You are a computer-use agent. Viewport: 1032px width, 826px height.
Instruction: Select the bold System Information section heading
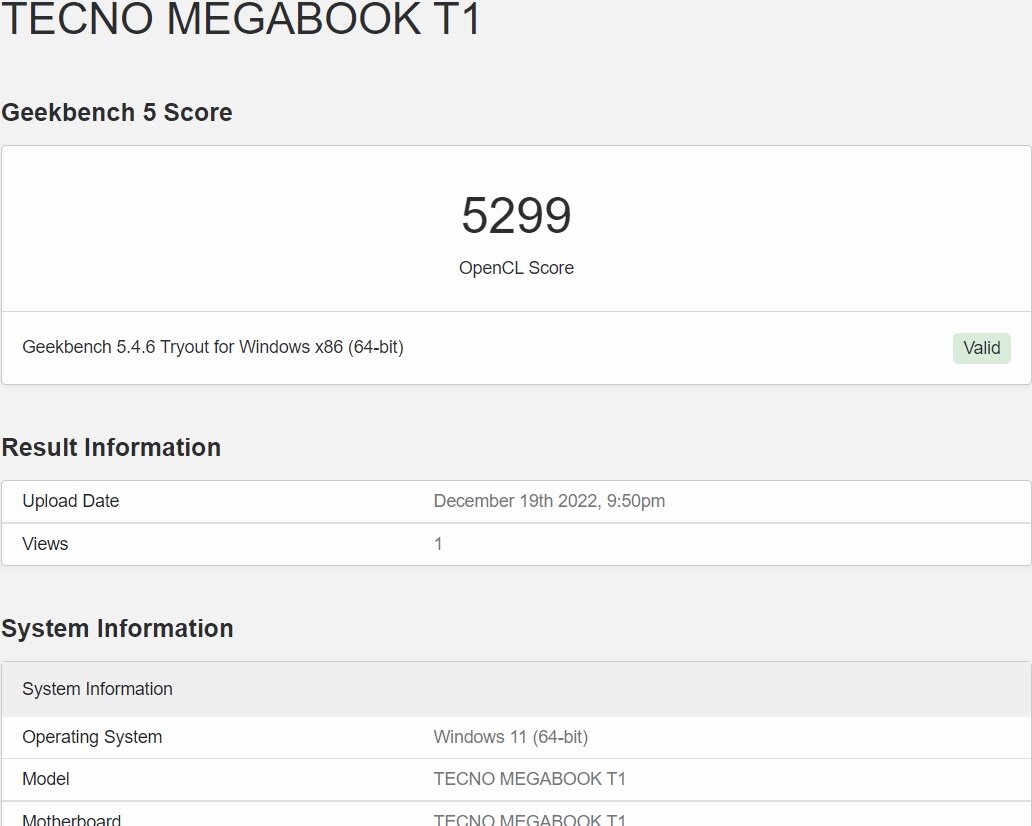(117, 629)
